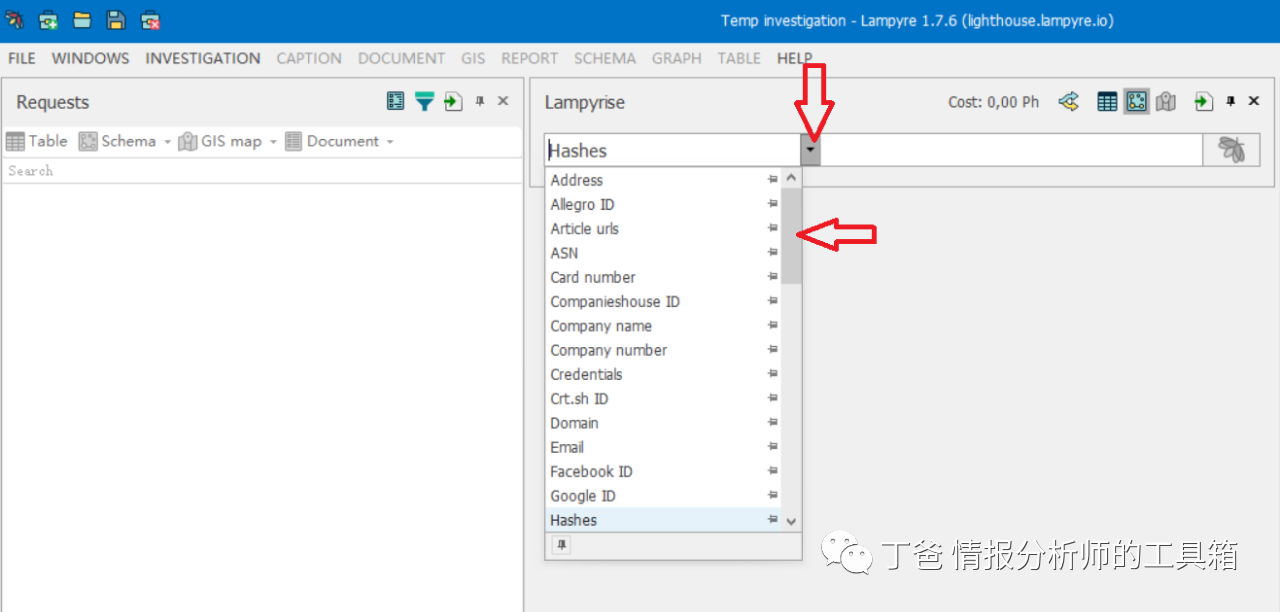Expand the Document dropdown arrow in Requests
This screenshot has width=1280, height=612.
pyautogui.click(x=390, y=142)
